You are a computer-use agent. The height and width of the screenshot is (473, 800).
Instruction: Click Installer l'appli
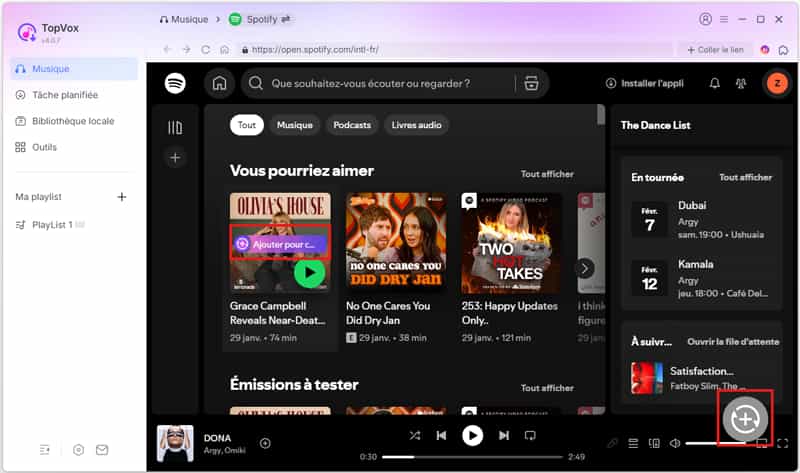pyautogui.click(x=645, y=83)
